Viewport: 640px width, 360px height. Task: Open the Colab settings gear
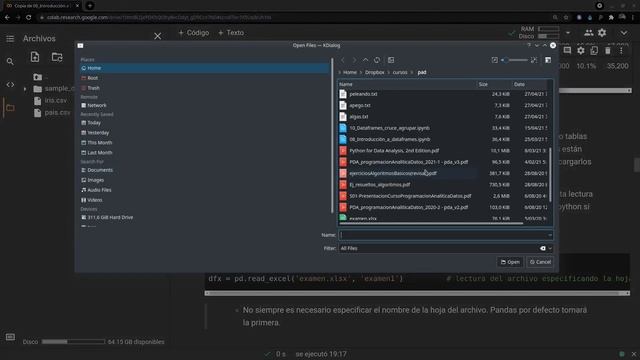click(x=602, y=33)
